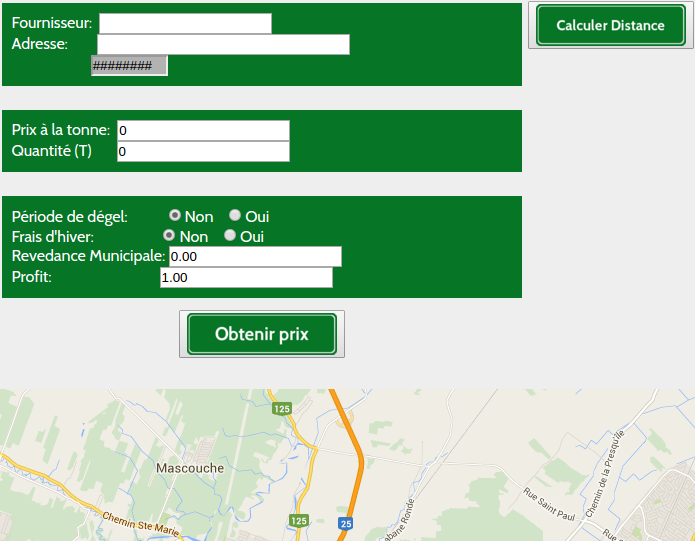Click the lower route 125 shield near Chemin Ste Marie
Viewport: 695px width, 541px height.
point(298,521)
